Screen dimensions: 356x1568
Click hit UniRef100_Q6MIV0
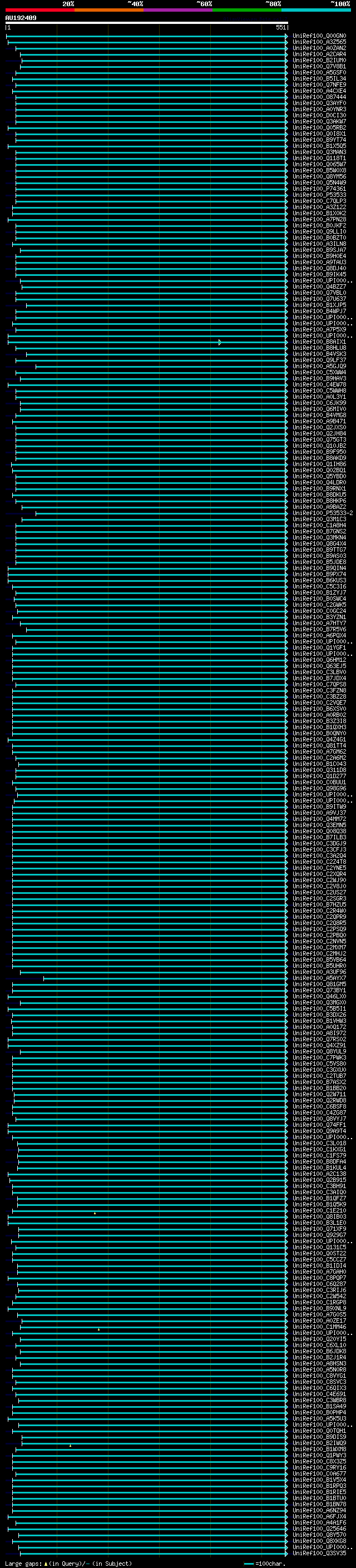click(319, 409)
